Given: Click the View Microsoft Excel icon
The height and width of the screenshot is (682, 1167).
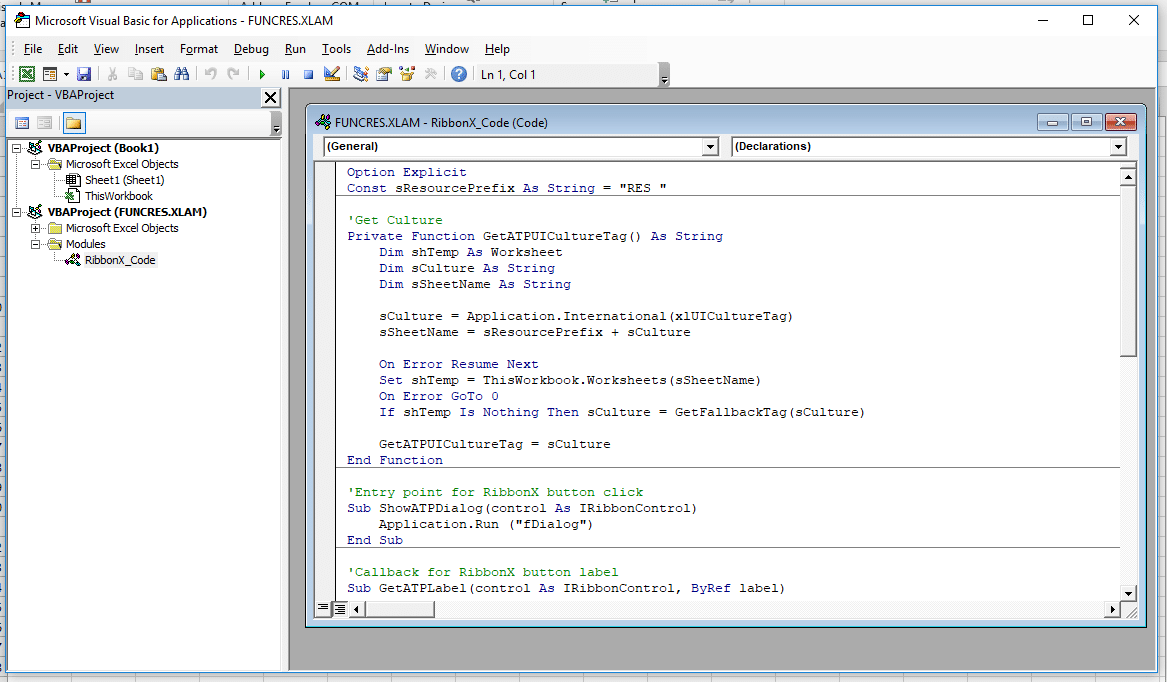Looking at the screenshot, I should pos(27,73).
